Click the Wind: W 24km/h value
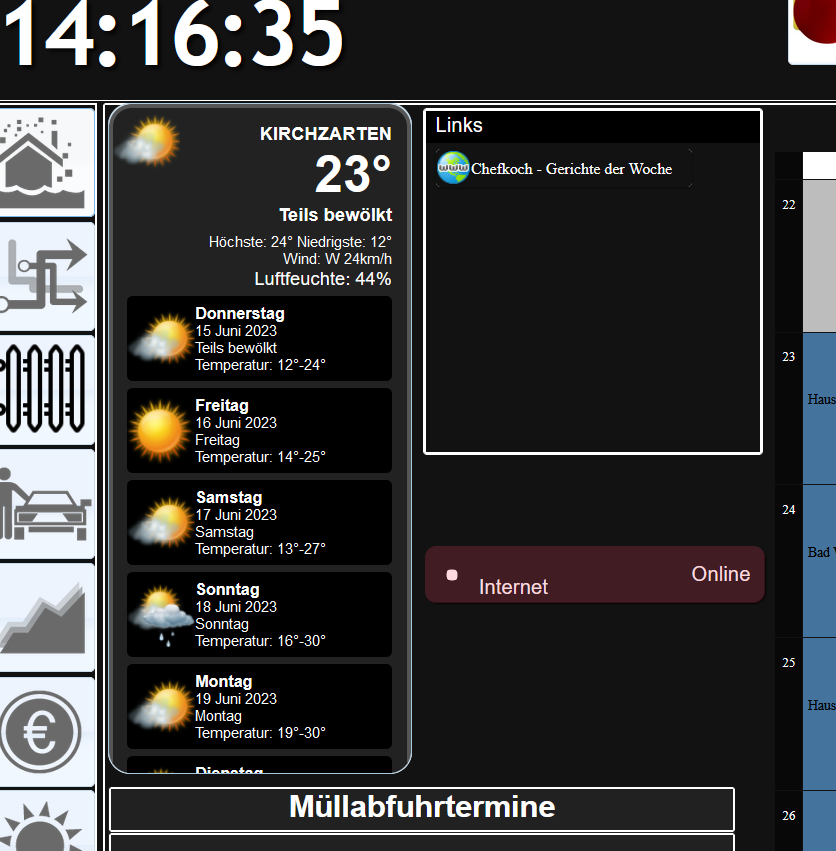836x851 pixels. 337,259
